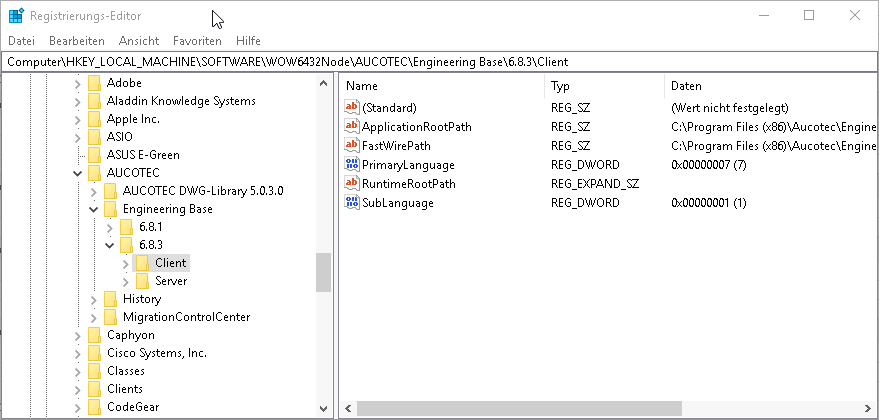Collapse the Engineering Base node
Viewport: 879px width, 420px height.
(94, 209)
